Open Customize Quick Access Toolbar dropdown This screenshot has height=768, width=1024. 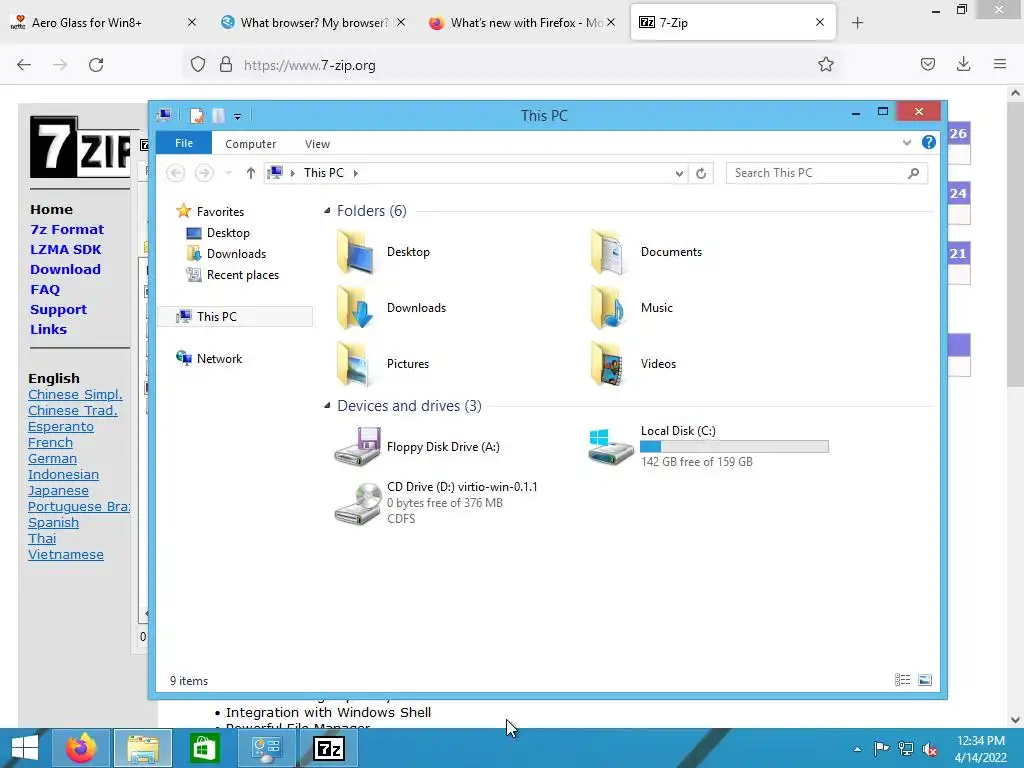tap(238, 117)
